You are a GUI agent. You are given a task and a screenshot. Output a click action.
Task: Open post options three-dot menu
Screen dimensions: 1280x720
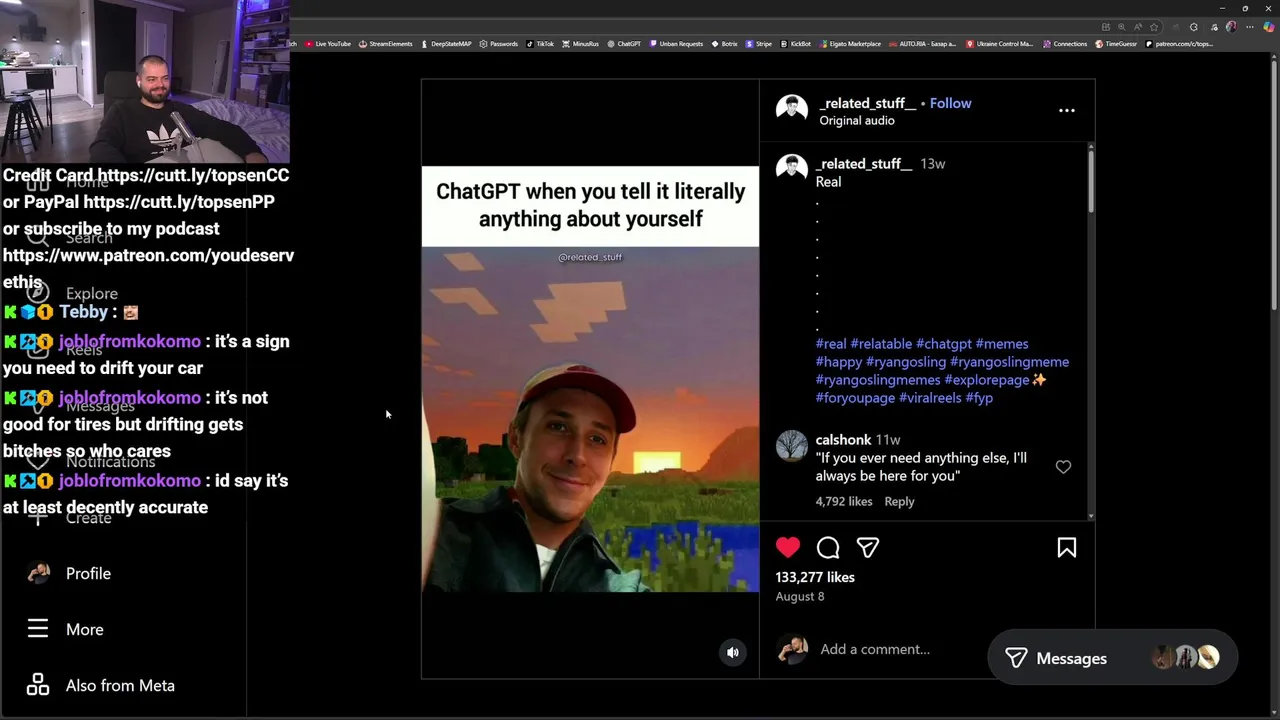pos(1067,111)
